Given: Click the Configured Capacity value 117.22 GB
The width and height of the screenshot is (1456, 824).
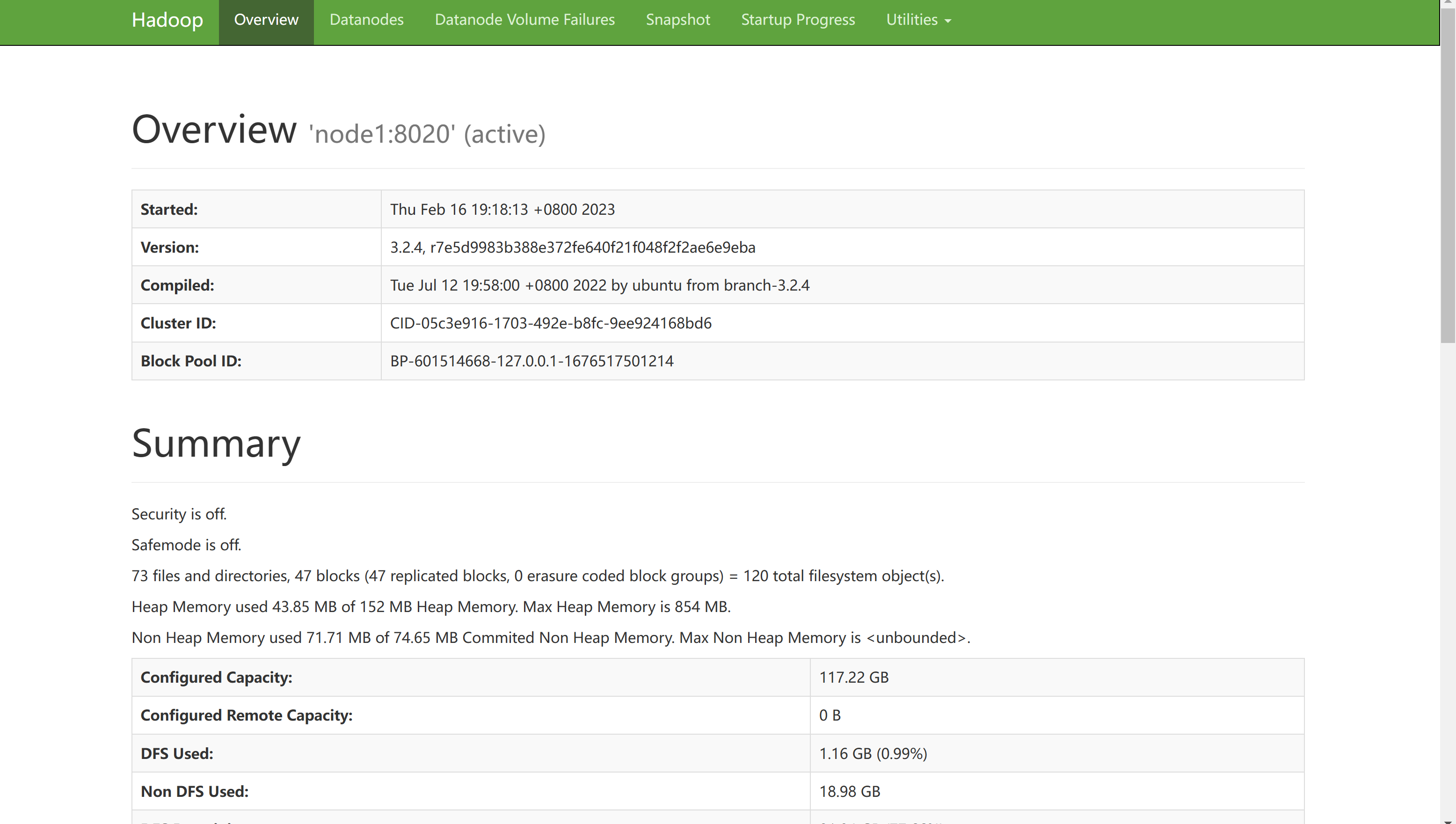Looking at the screenshot, I should 853,678.
